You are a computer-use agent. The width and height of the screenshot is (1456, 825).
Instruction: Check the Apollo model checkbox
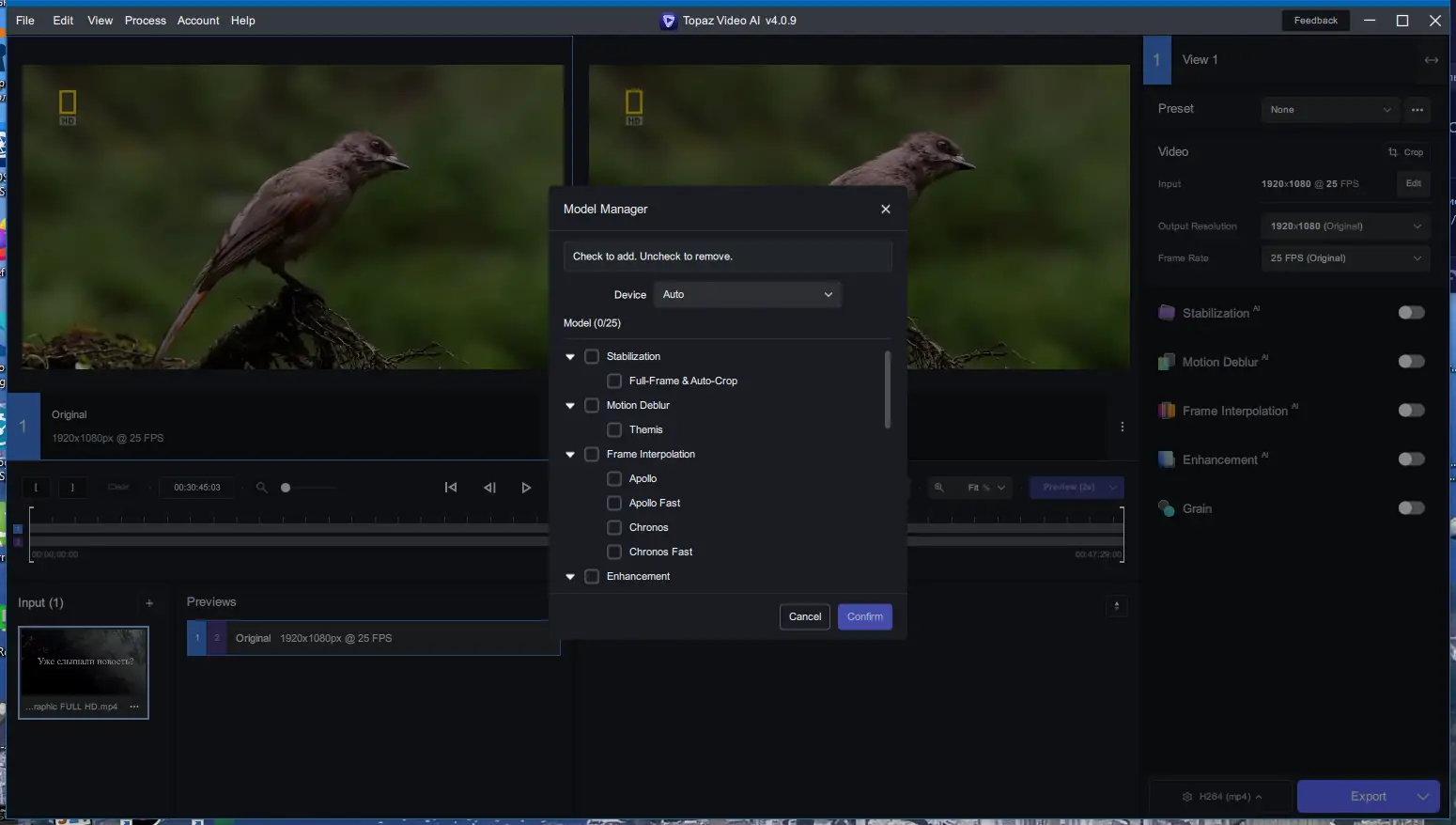(614, 478)
